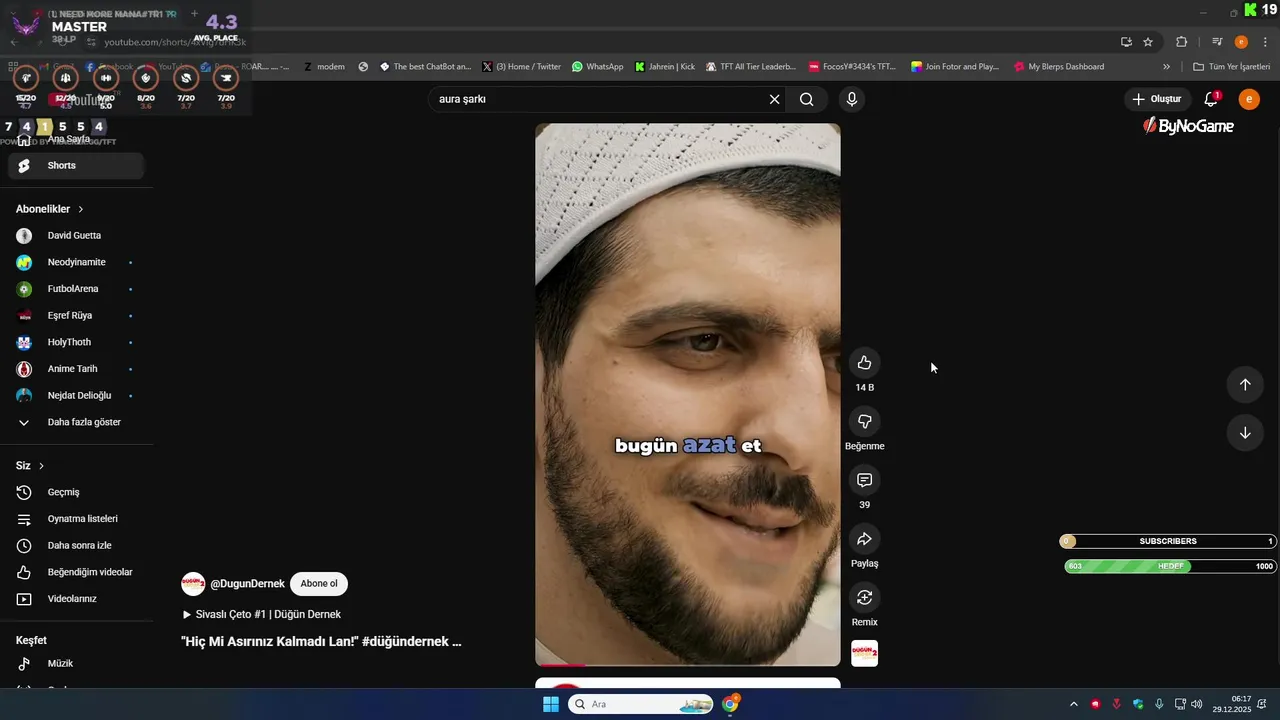
Task: Open FutbolArena channel
Action: pyautogui.click(x=76, y=289)
